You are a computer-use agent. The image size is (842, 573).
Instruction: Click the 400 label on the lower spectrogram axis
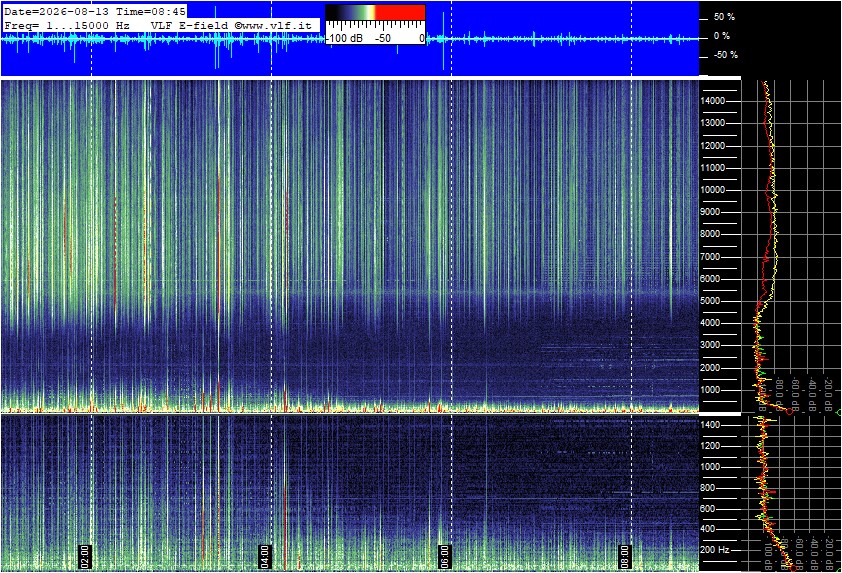(x=708, y=529)
